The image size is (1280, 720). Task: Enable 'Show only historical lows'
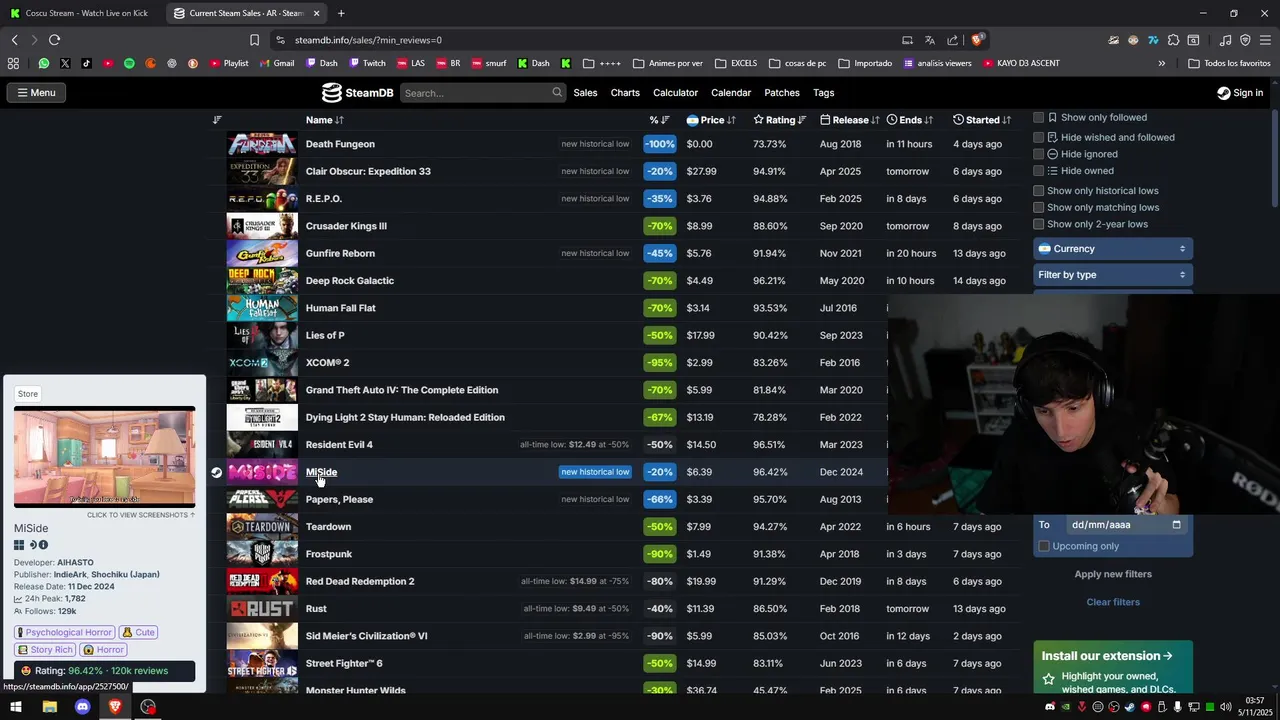tap(1038, 191)
